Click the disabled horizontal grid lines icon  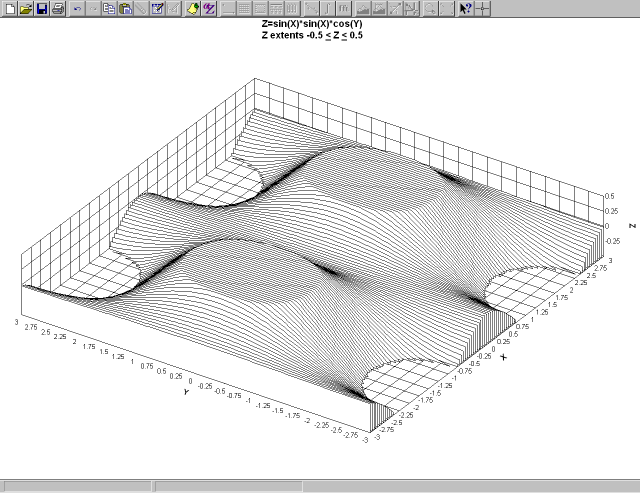(x=276, y=9)
